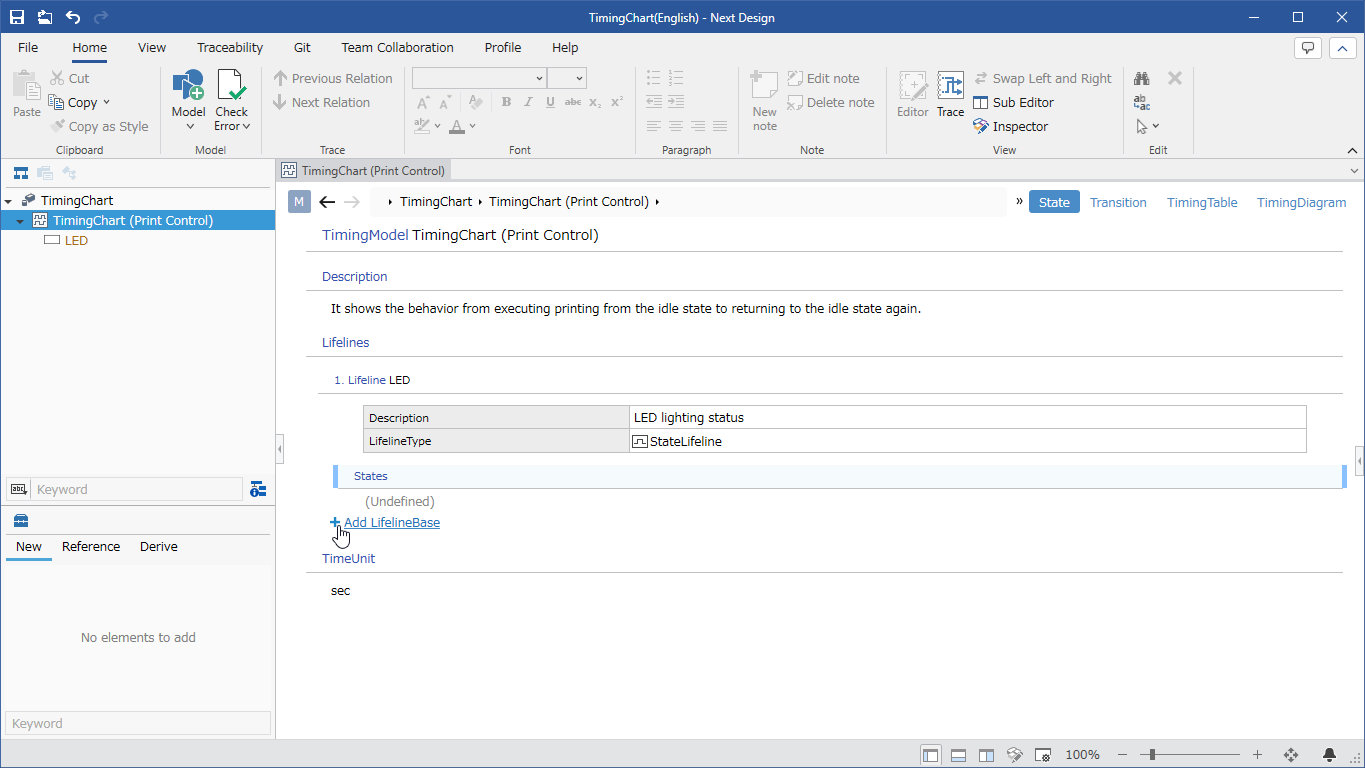Collapse the ribbon with the chevron button
Viewport: 1365px width, 768px height.
[1341, 48]
